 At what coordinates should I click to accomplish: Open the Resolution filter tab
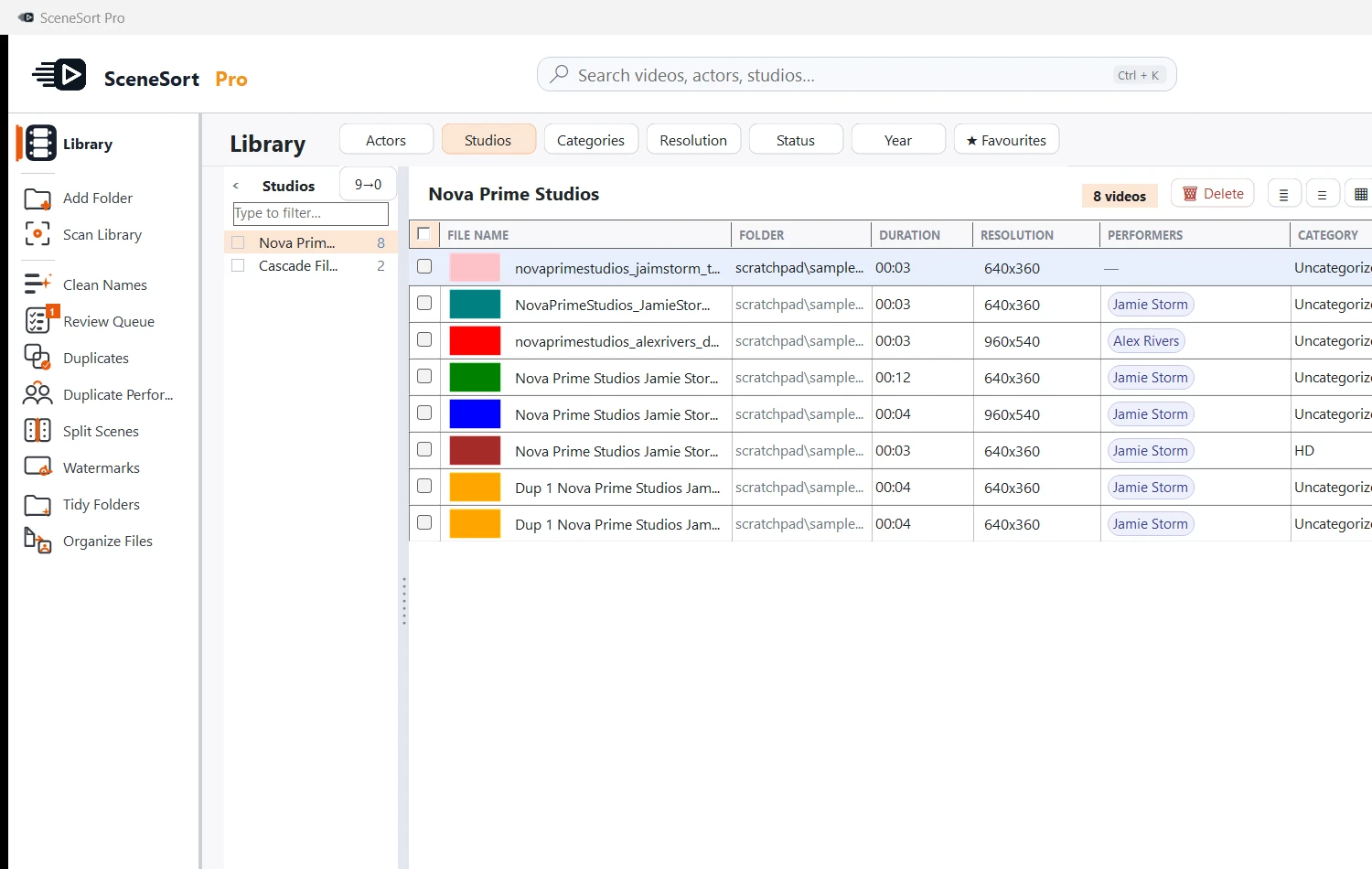tap(693, 140)
